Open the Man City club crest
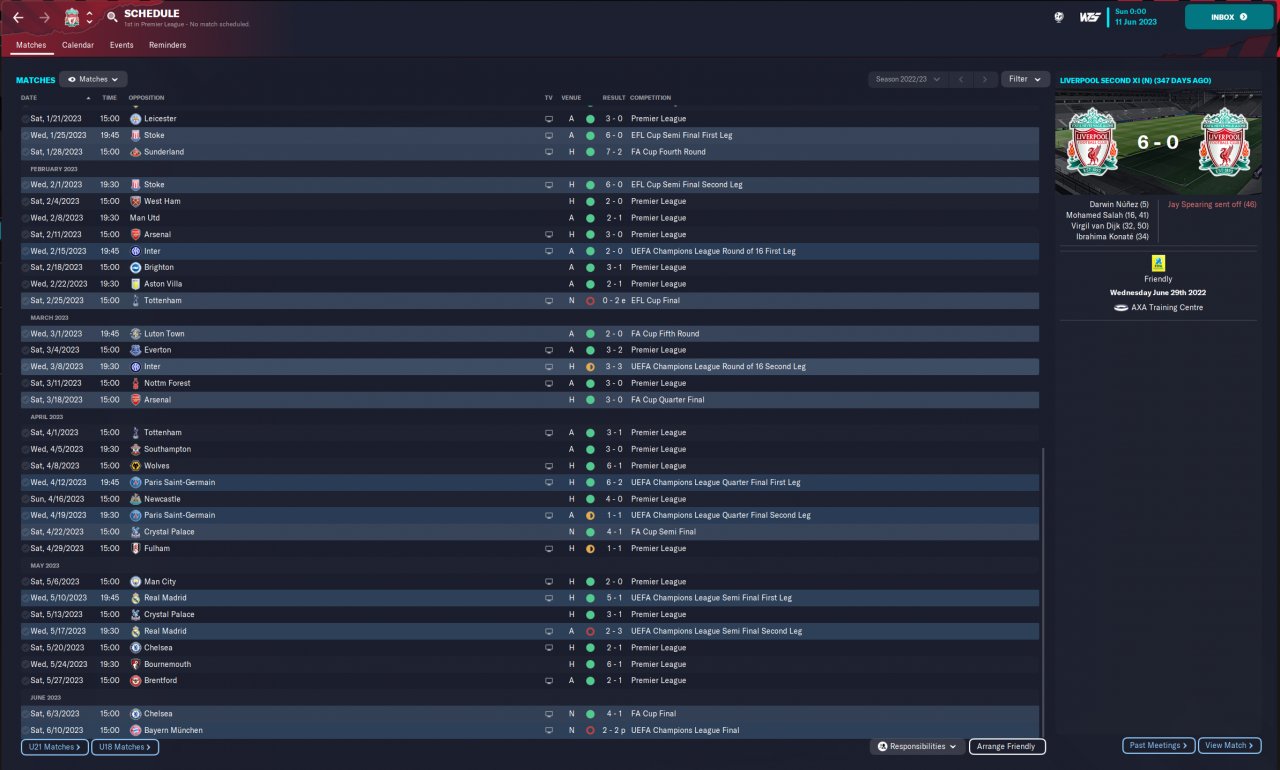Viewport: 1280px width, 770px height. [x=136, y=581]
